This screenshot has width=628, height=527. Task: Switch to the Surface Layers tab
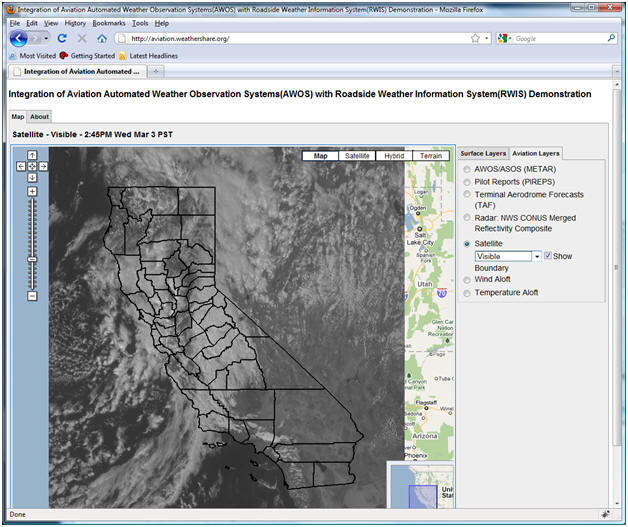coord(483,153)
